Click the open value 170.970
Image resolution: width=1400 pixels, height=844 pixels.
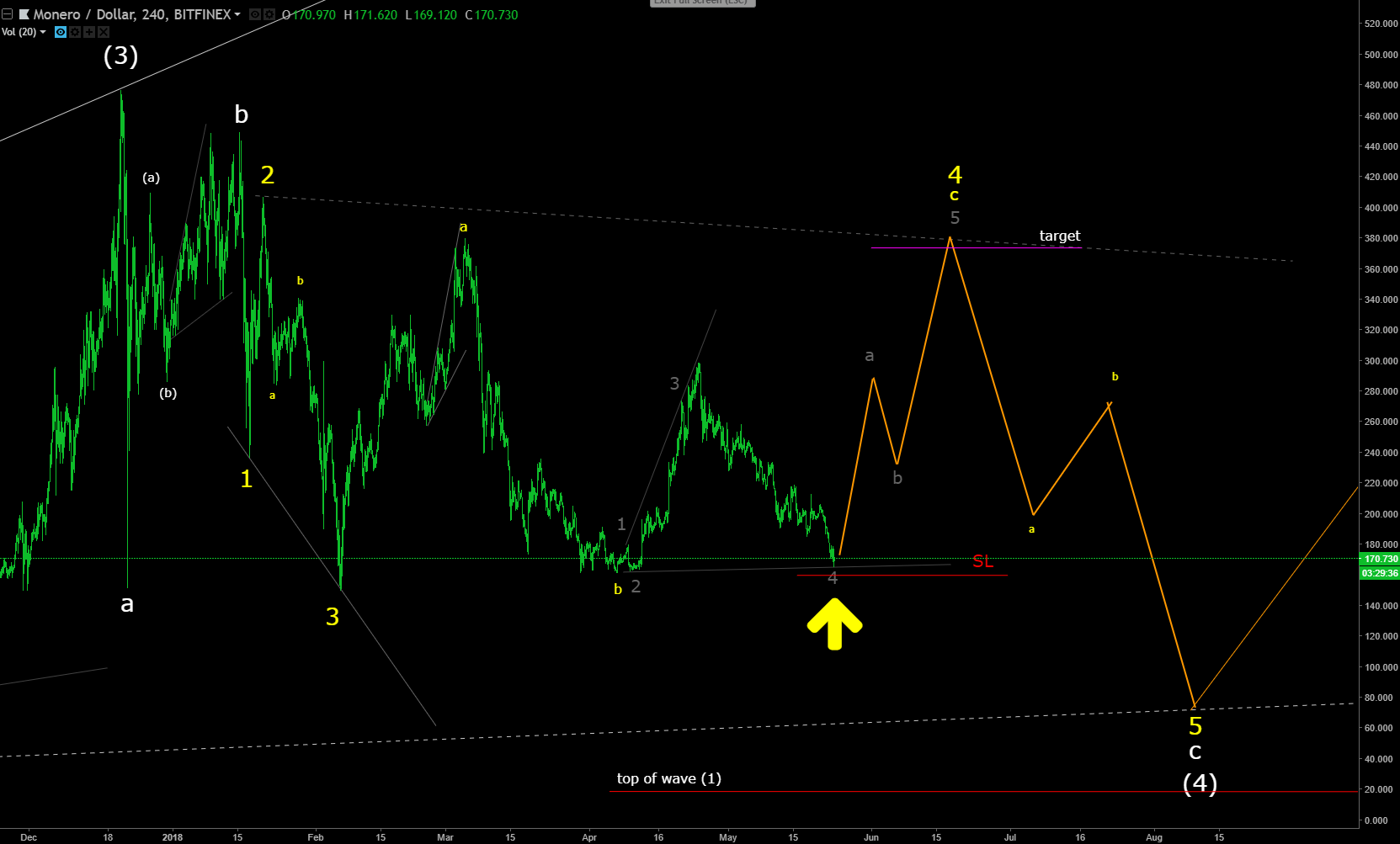click(314, 15)
